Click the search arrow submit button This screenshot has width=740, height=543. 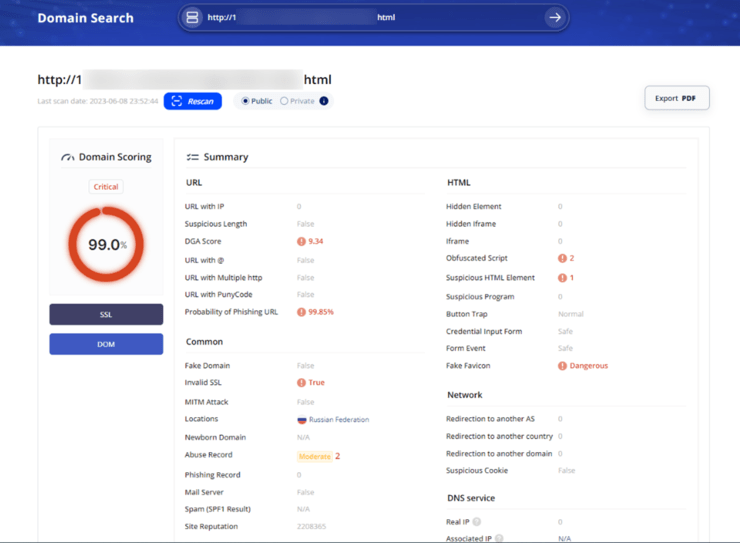554,17
